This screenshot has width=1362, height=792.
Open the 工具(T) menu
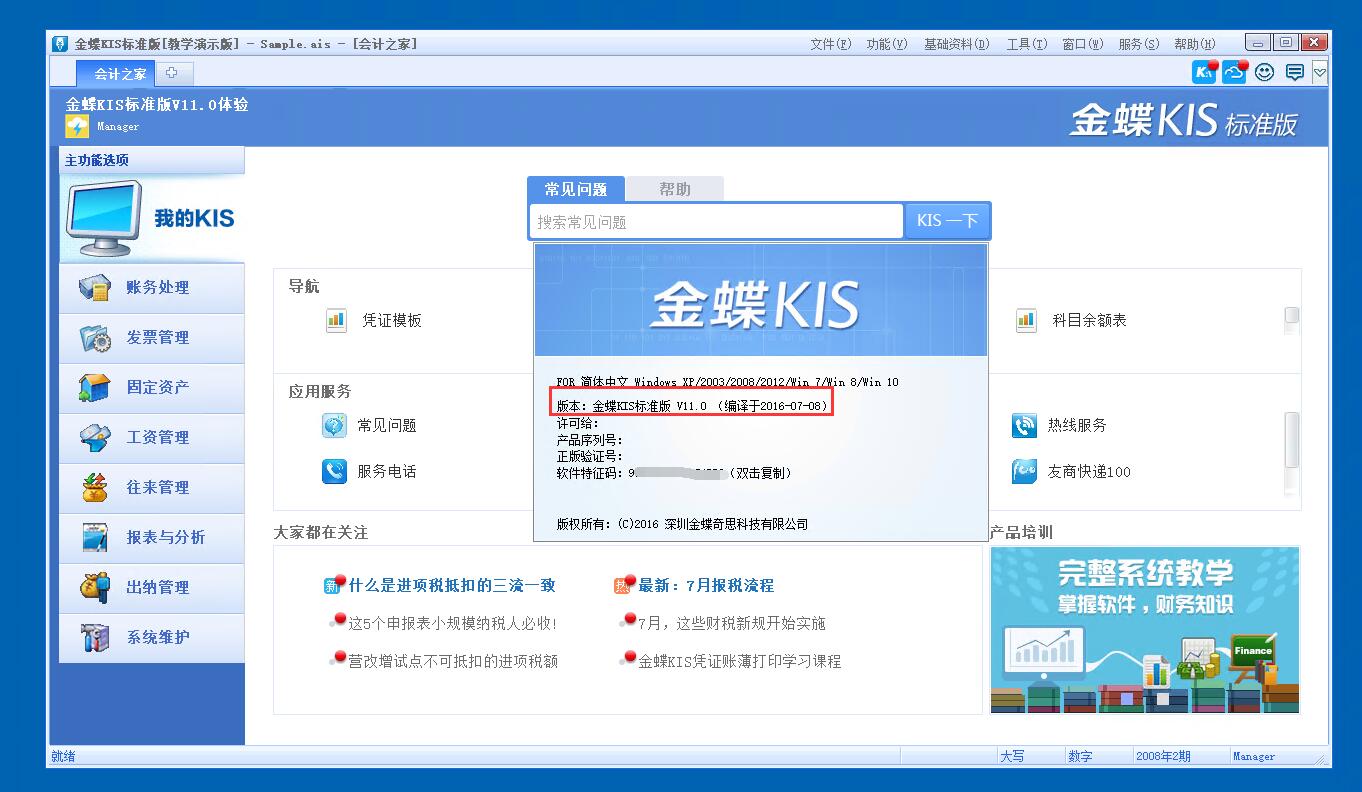[x=1027, y=44]
